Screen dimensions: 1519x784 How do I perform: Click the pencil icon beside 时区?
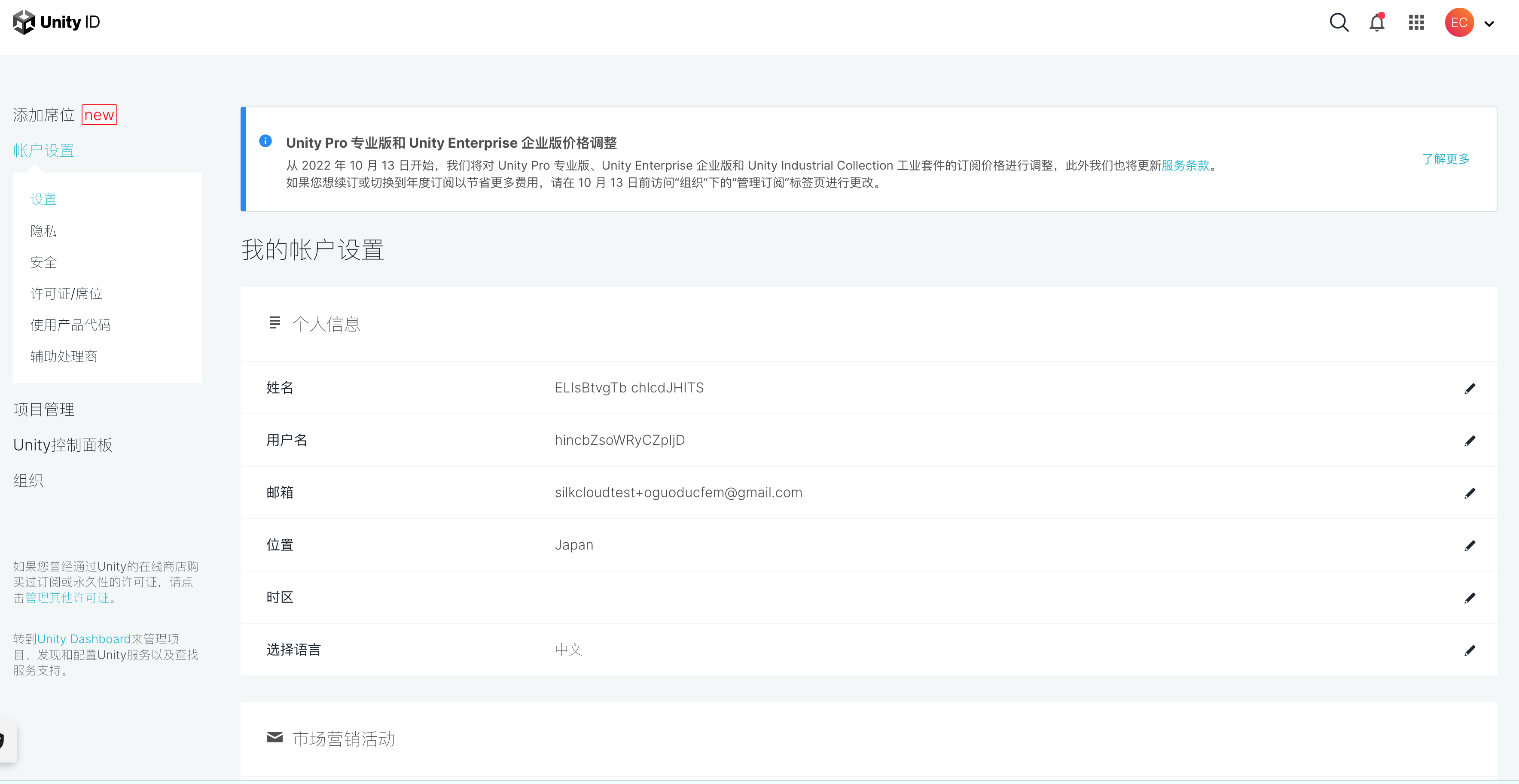coord(1470,598)
